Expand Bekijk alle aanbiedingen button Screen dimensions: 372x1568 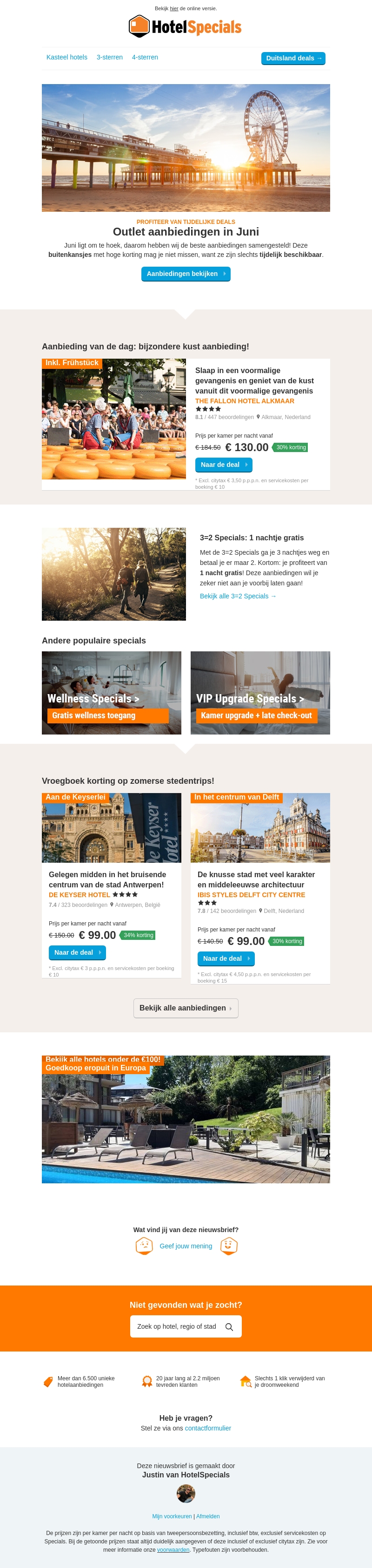pyautogui.click(x=186, y=1008)
